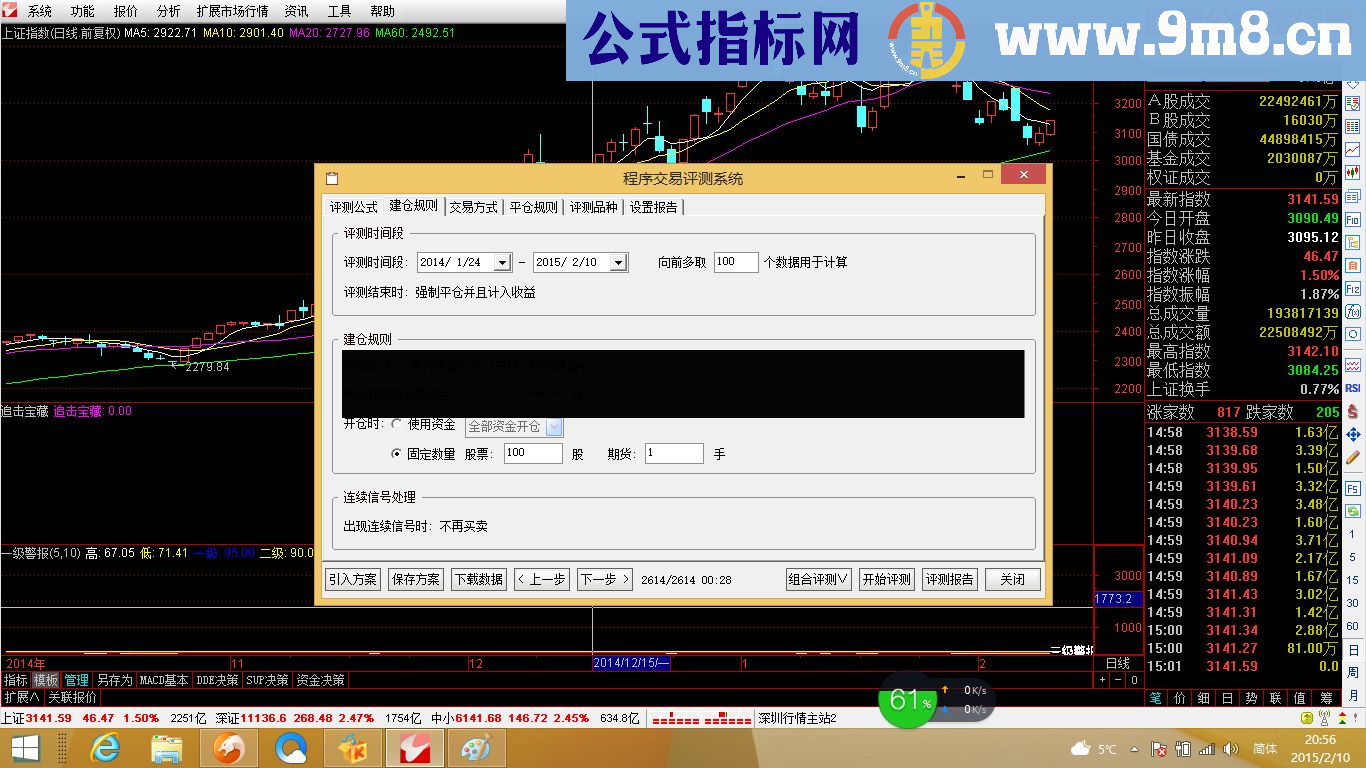Select the MACD基本 template tab
1366x768 pixels.
pos(164,680)
